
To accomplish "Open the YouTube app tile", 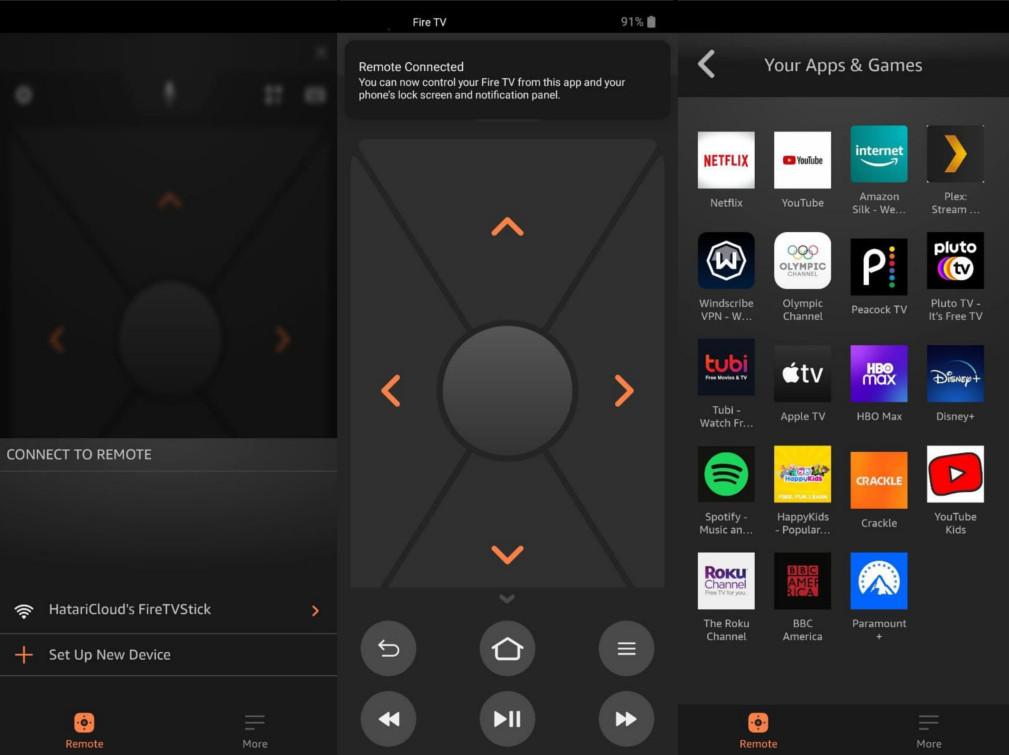I will (x=802, y=160).
